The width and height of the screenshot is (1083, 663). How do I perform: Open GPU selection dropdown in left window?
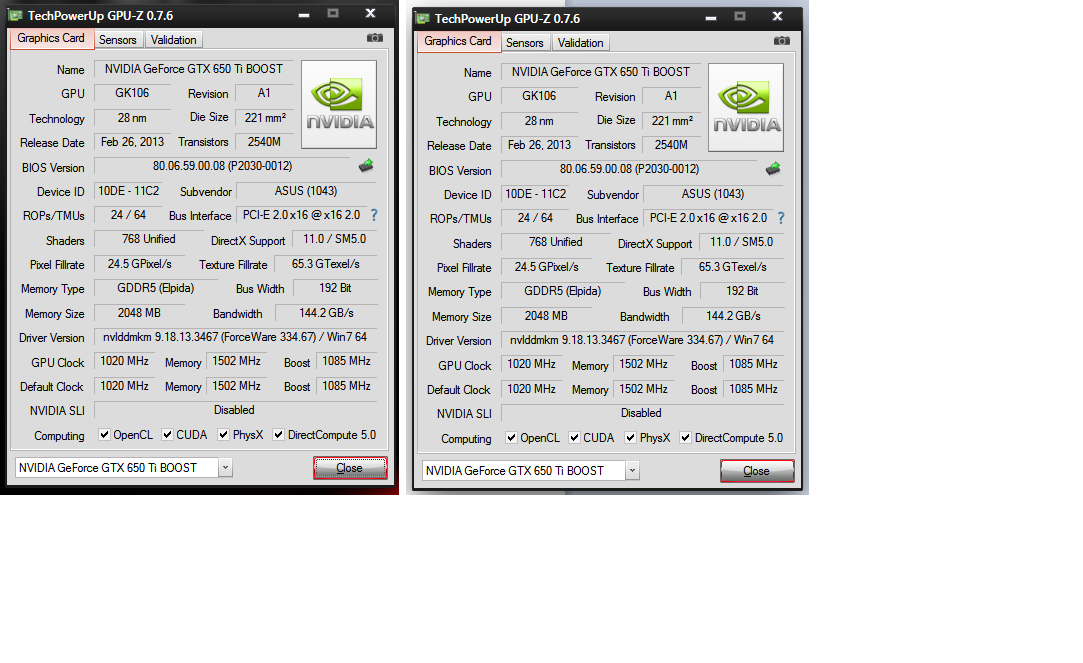pos(225,468)
